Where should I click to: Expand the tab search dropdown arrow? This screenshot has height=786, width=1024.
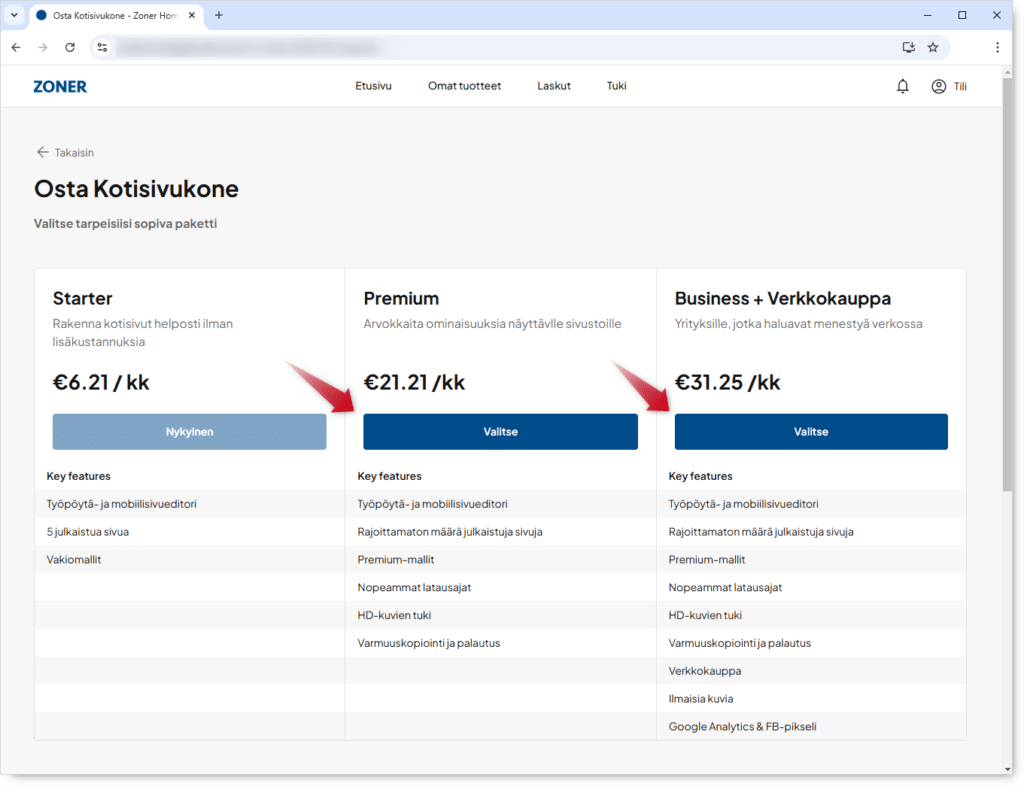click(14, 15)
